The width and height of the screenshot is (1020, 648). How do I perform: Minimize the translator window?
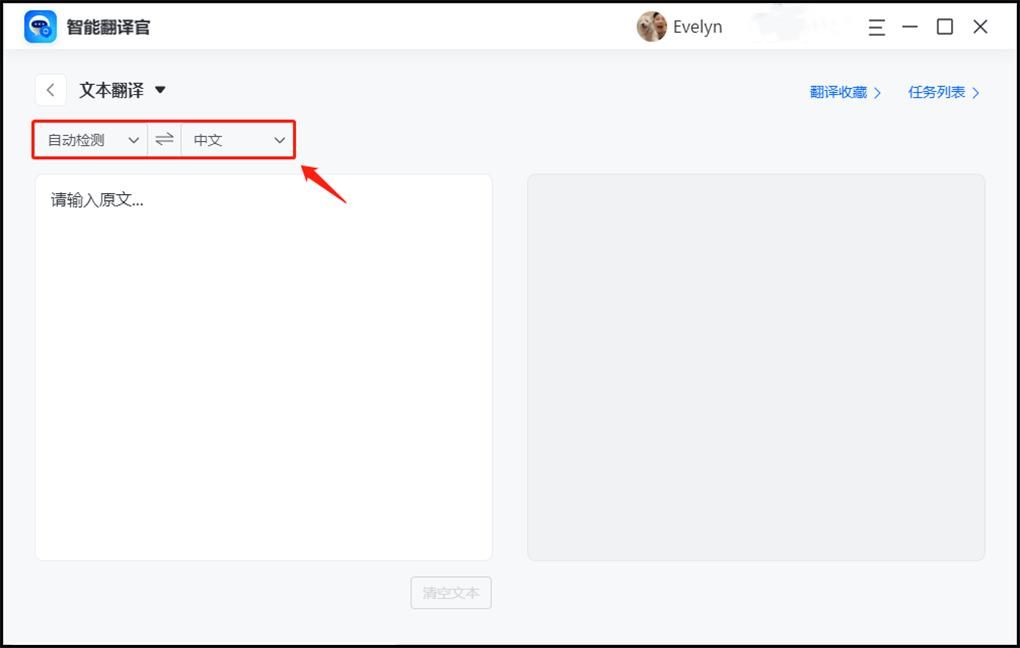[910, 27]
